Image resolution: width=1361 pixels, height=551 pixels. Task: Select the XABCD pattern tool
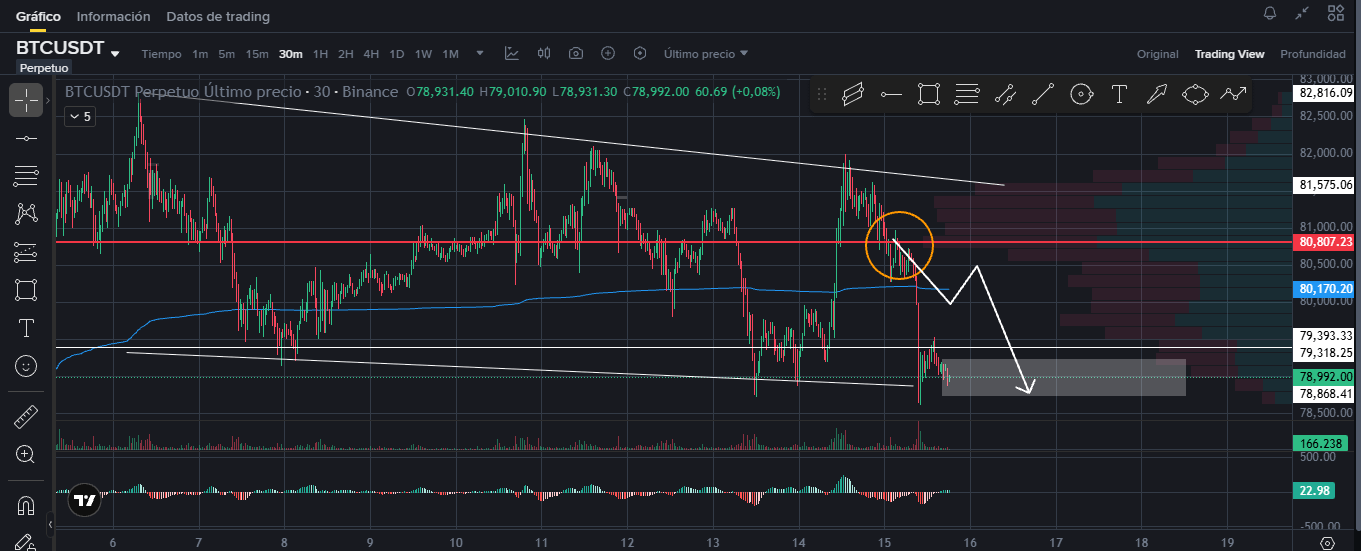[26, 213]
